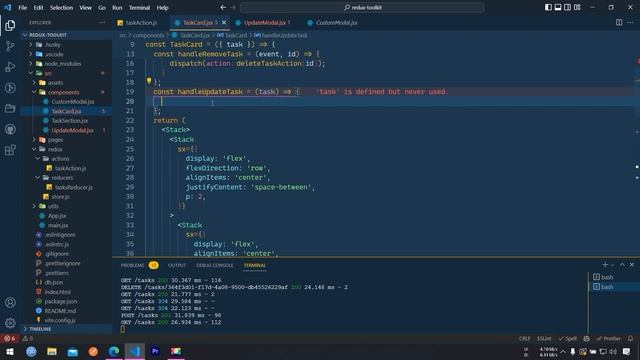The width and height of the screenshot is (640, 360).
Task: Open the File menu
Action: [22, 7]
